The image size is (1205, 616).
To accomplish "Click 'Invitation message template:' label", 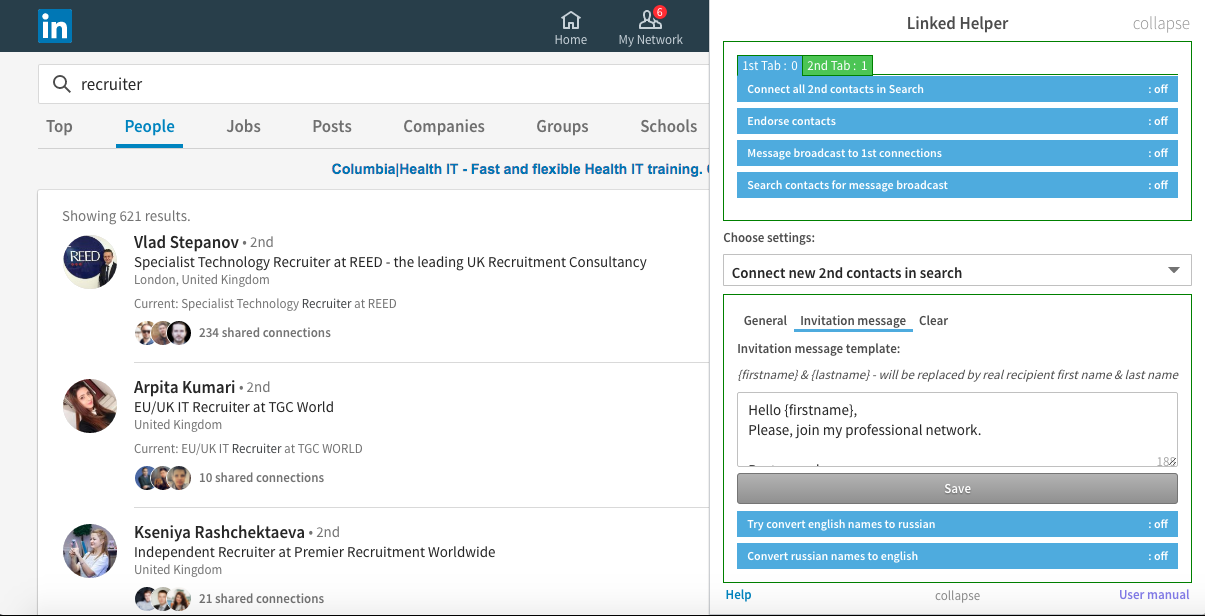I will click(x=818, y=349).
